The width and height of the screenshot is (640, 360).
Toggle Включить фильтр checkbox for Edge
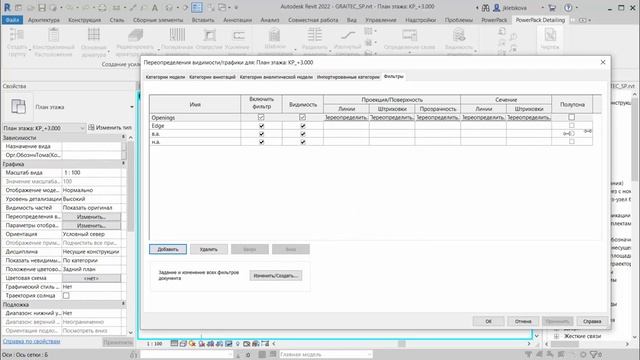tap(261, 126)
